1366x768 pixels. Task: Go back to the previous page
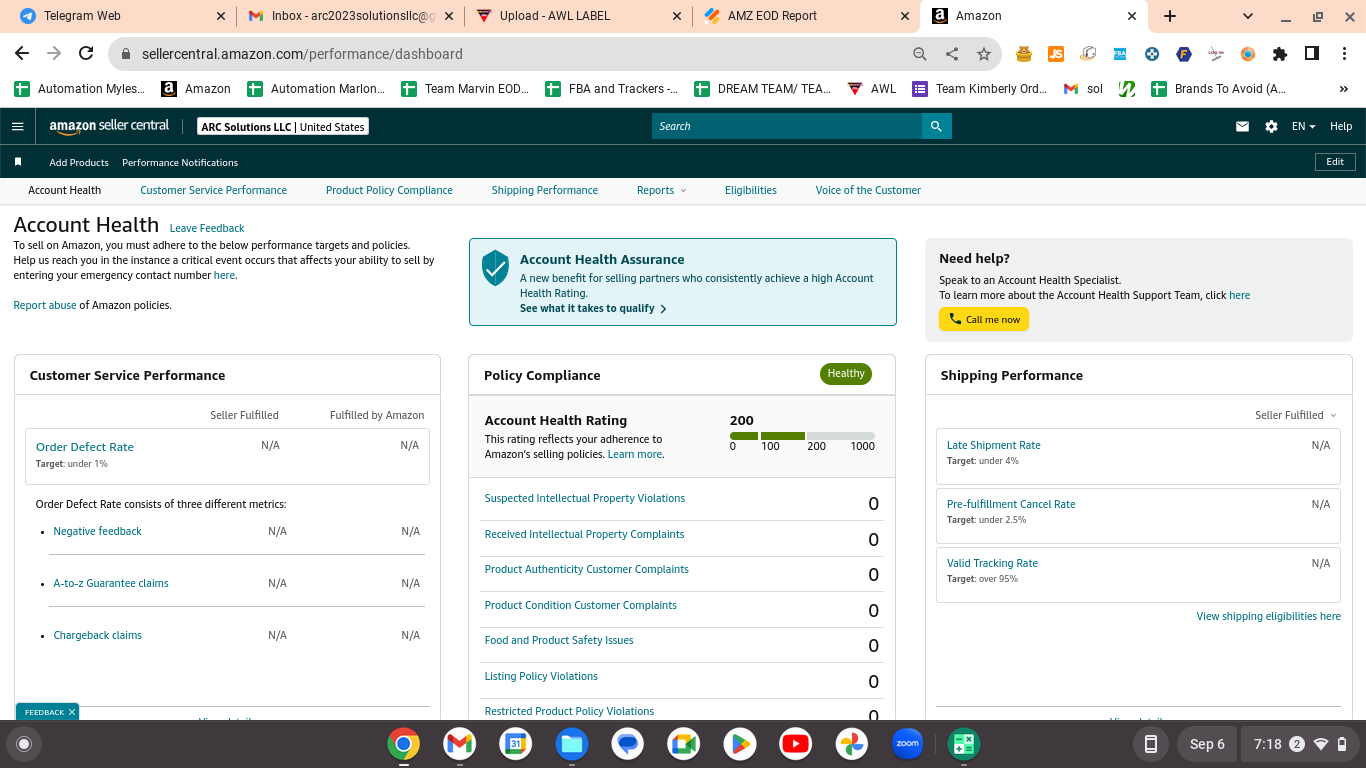(x=22, y=54)
